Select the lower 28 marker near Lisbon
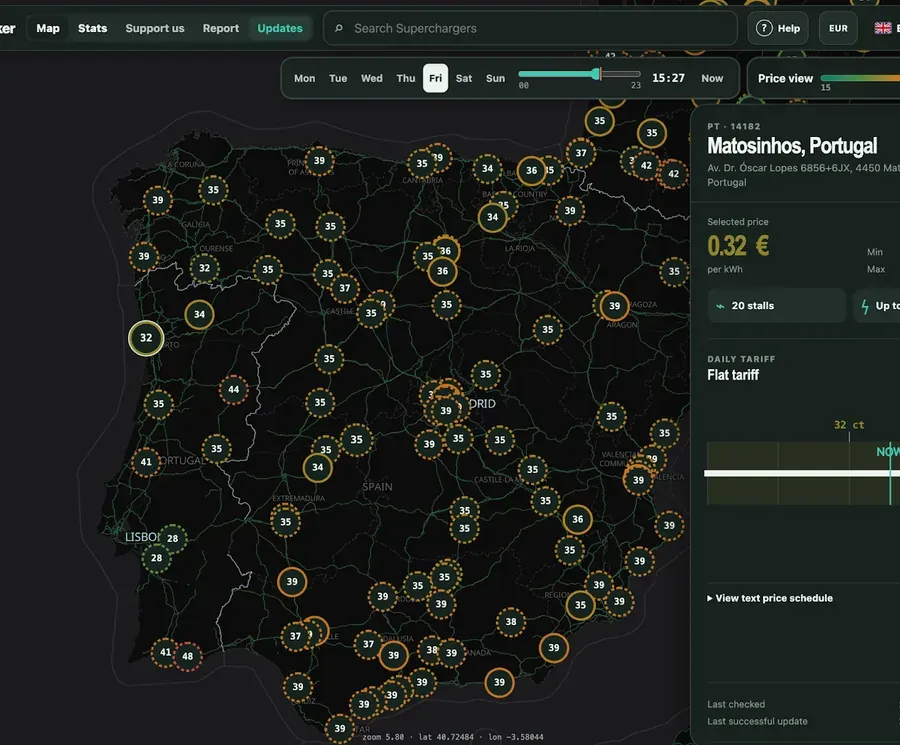Image resolution: width=900 pixels, height=745 pixels. [x=156, y=558]
